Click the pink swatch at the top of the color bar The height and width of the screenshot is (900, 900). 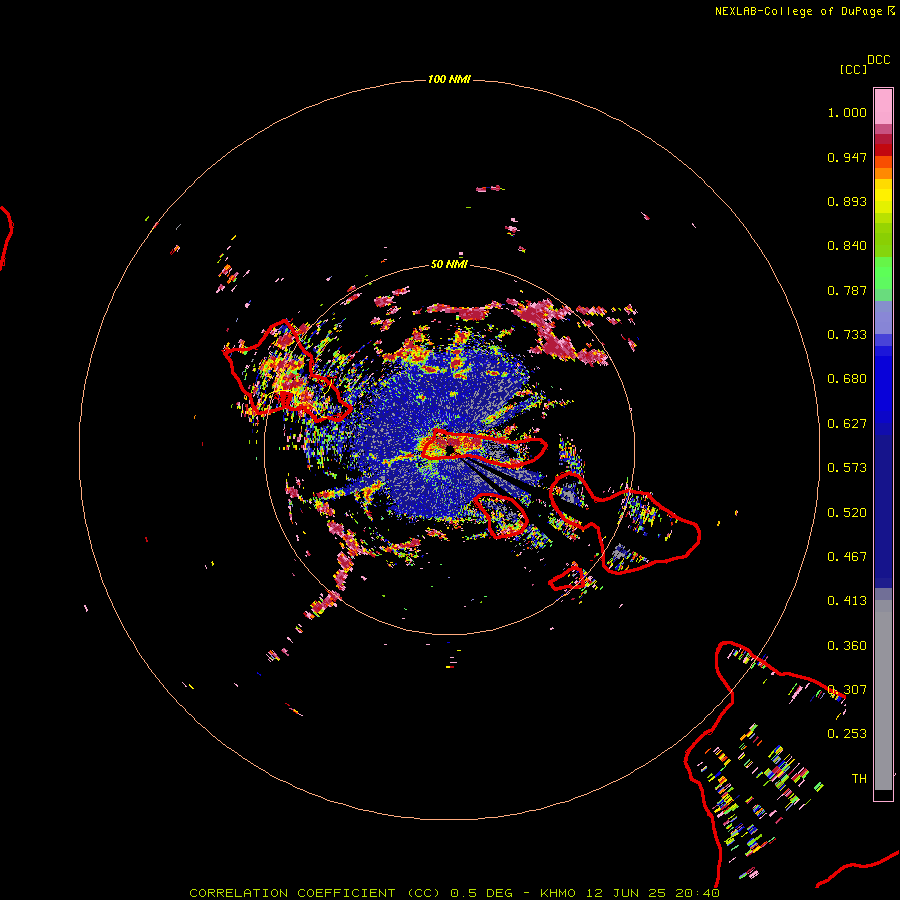click(x=883, y=106)
